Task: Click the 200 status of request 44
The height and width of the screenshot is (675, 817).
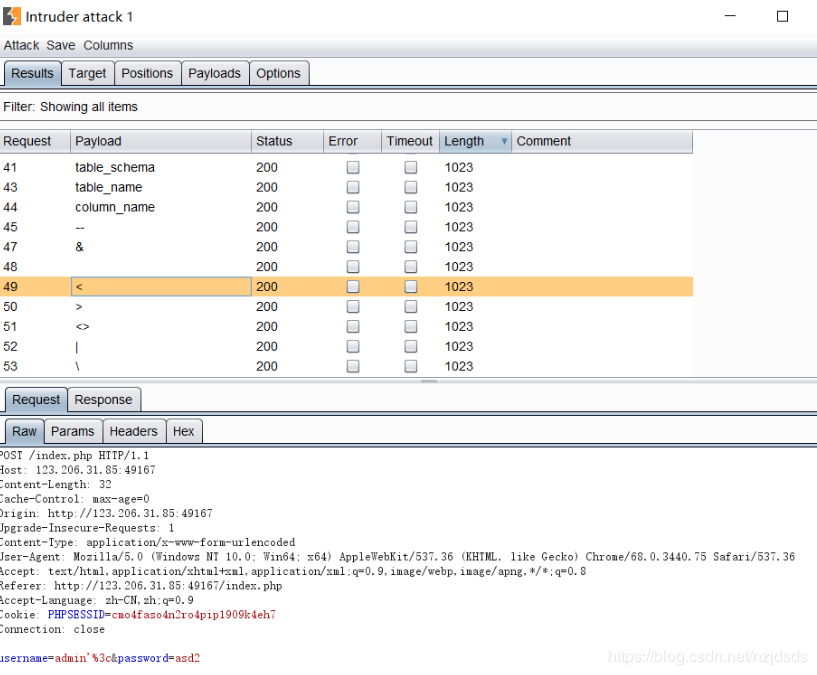Action: (267, 207)
